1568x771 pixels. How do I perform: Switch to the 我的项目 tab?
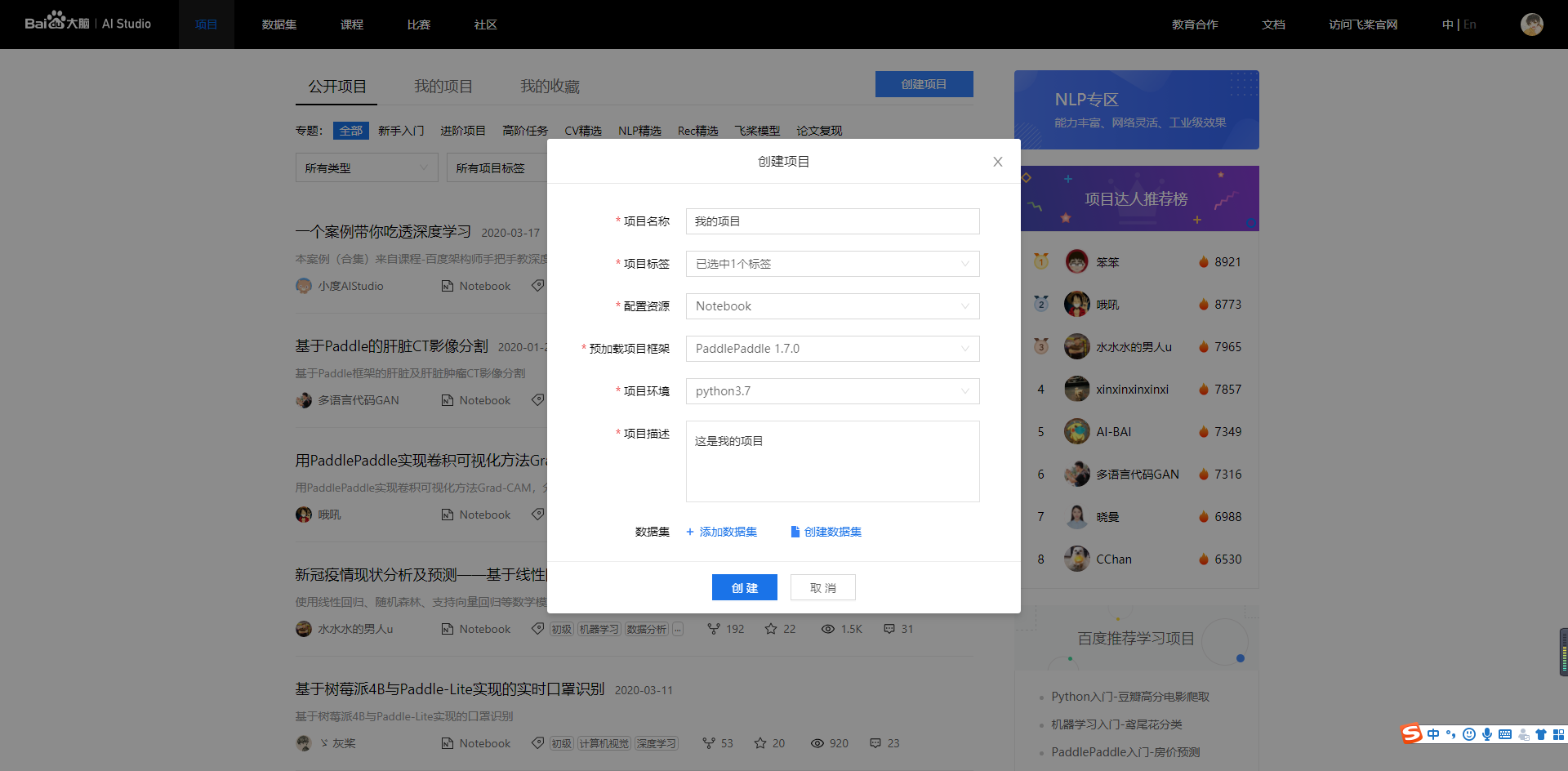pyautogui.click(x=443, y=86)
